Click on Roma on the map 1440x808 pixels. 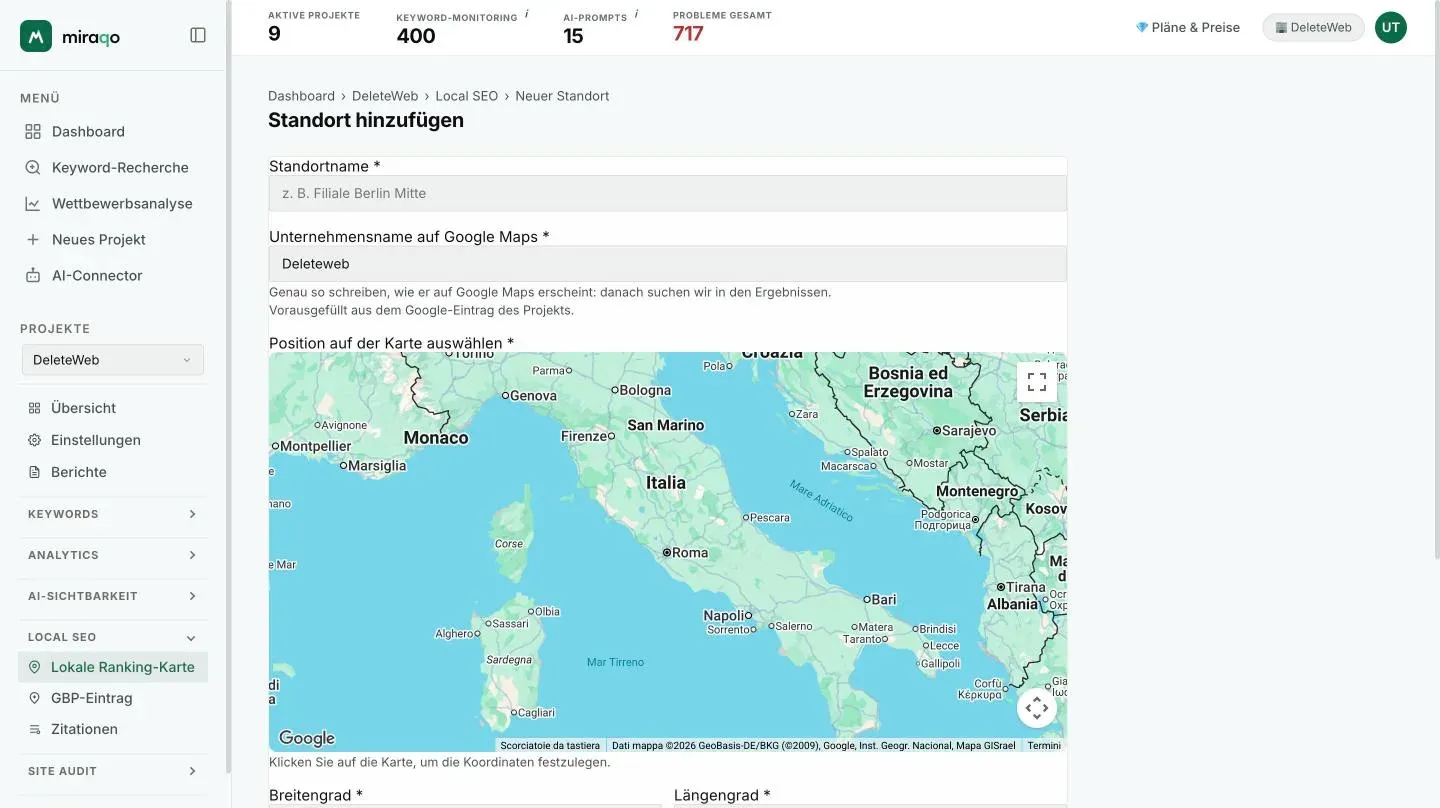[x=686, y=552]
